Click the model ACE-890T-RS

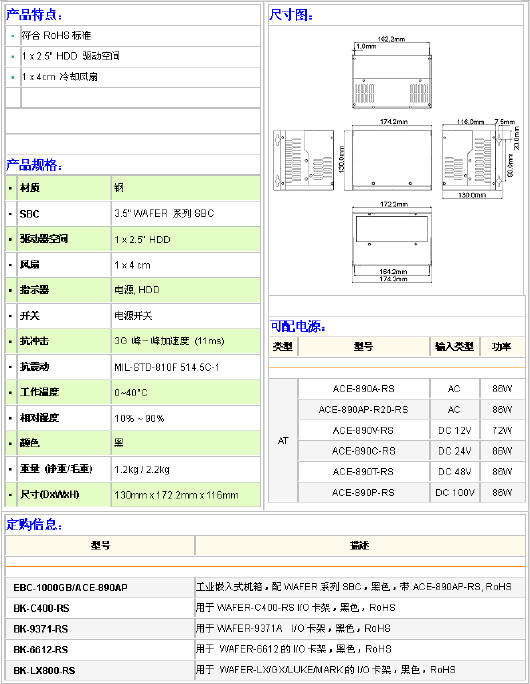[363, 472]
